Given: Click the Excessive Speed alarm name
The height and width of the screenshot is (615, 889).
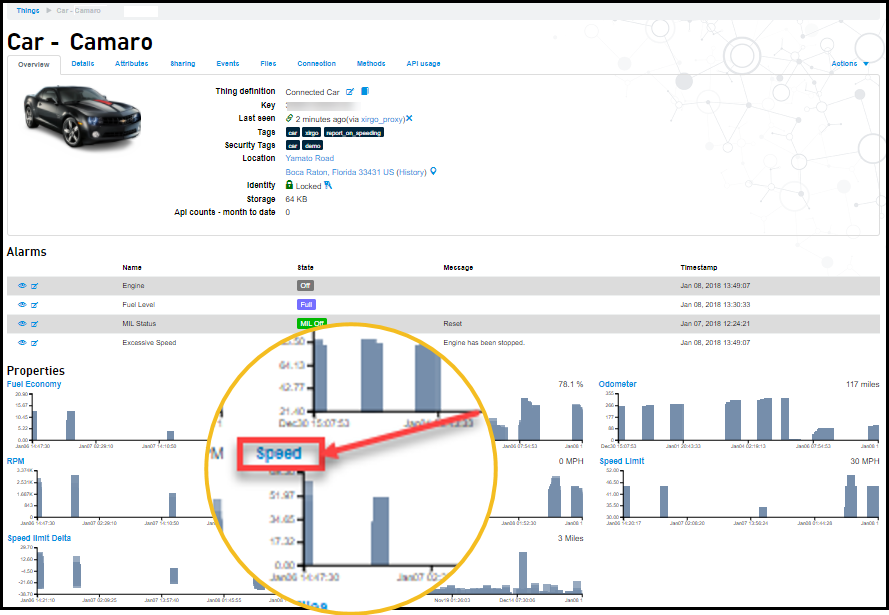Looking at the screenshot, I should [149, 342].
